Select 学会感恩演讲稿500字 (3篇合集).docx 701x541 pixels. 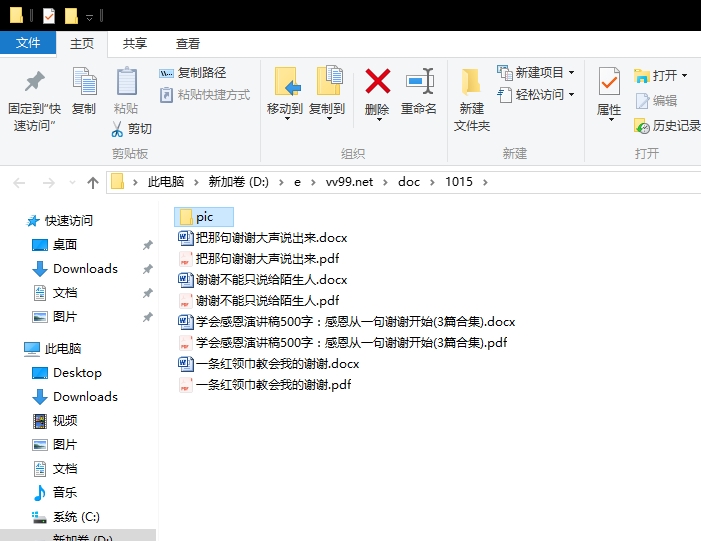346,321
